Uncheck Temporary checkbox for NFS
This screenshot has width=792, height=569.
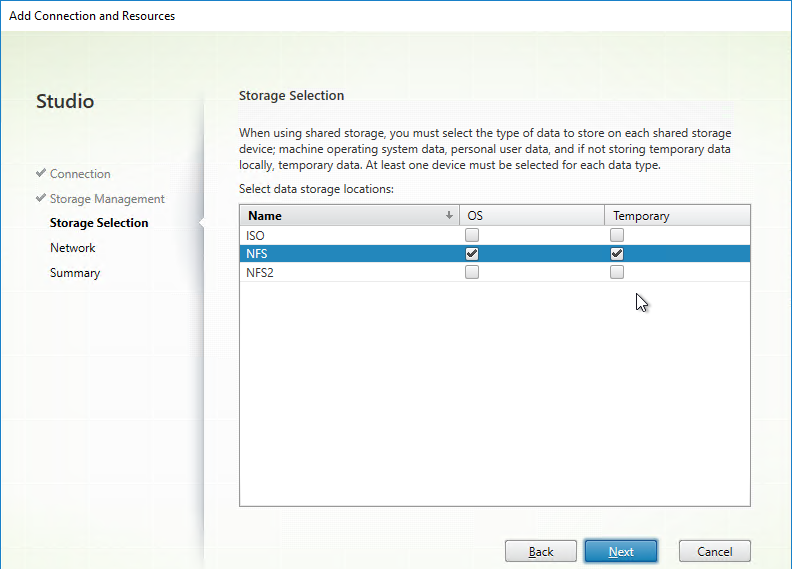617,253
